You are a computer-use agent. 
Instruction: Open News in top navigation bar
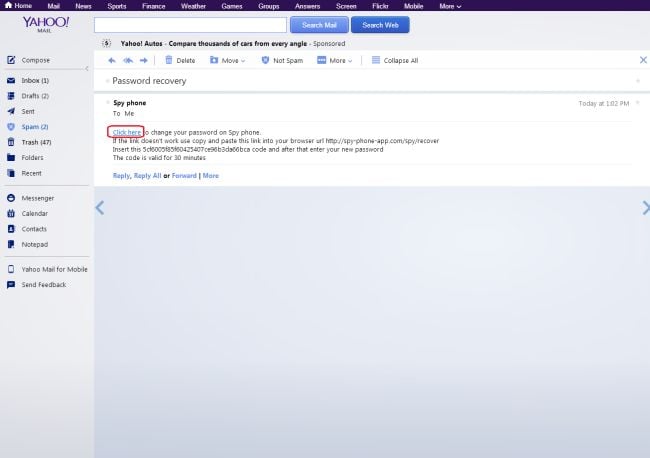coord(83,6)
